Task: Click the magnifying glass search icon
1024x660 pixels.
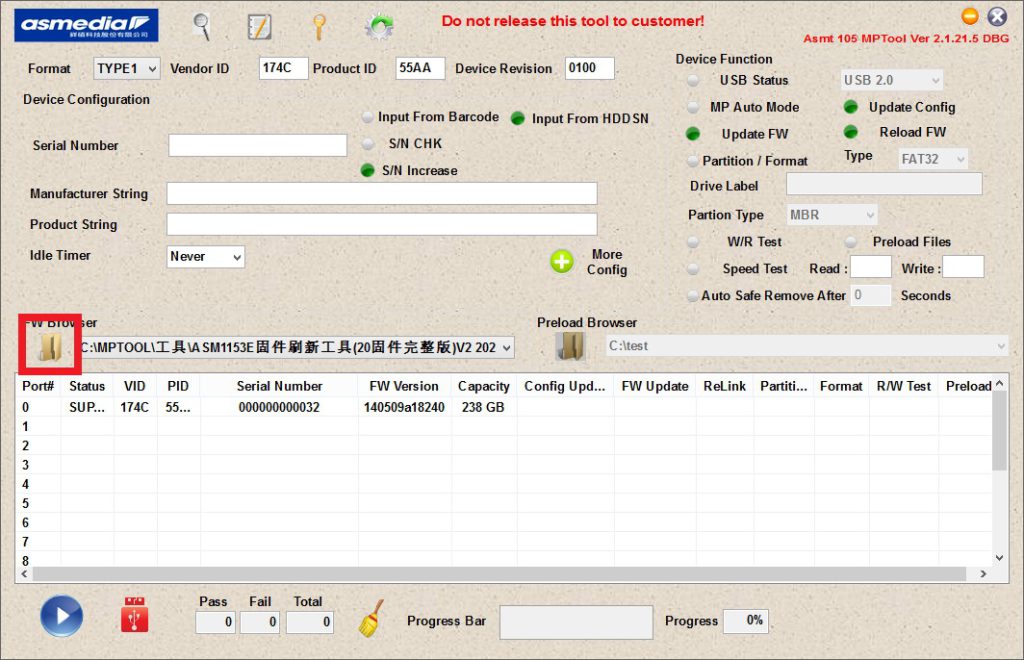Action: tap(202, 25)
